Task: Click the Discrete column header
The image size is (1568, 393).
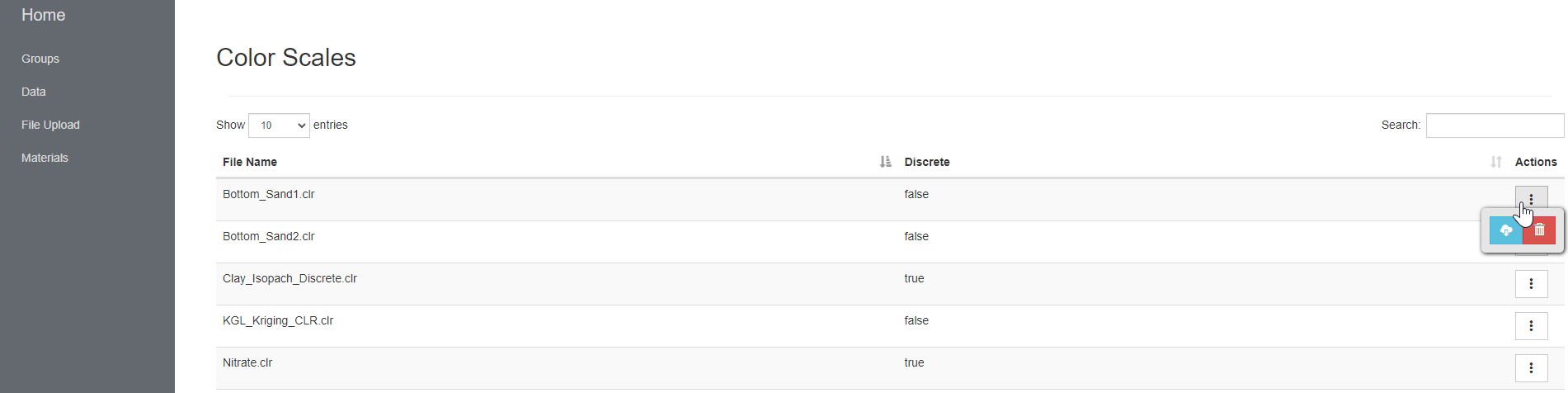Action: point(927,162)
